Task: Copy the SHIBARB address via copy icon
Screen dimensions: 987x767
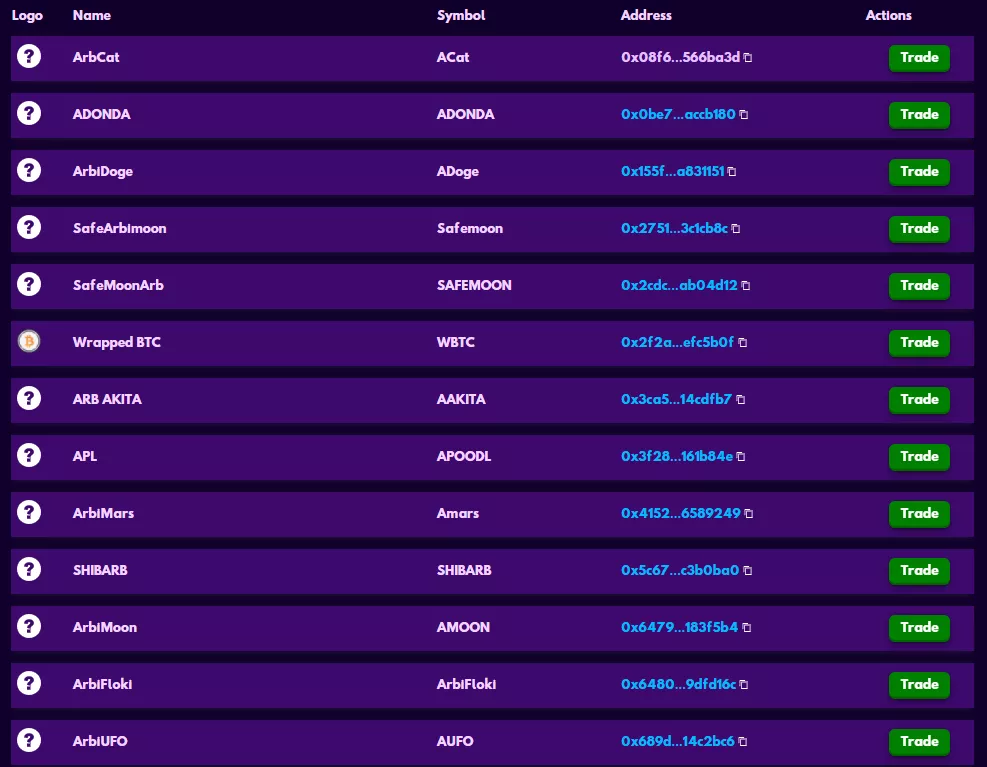Action: coord(747,571)
